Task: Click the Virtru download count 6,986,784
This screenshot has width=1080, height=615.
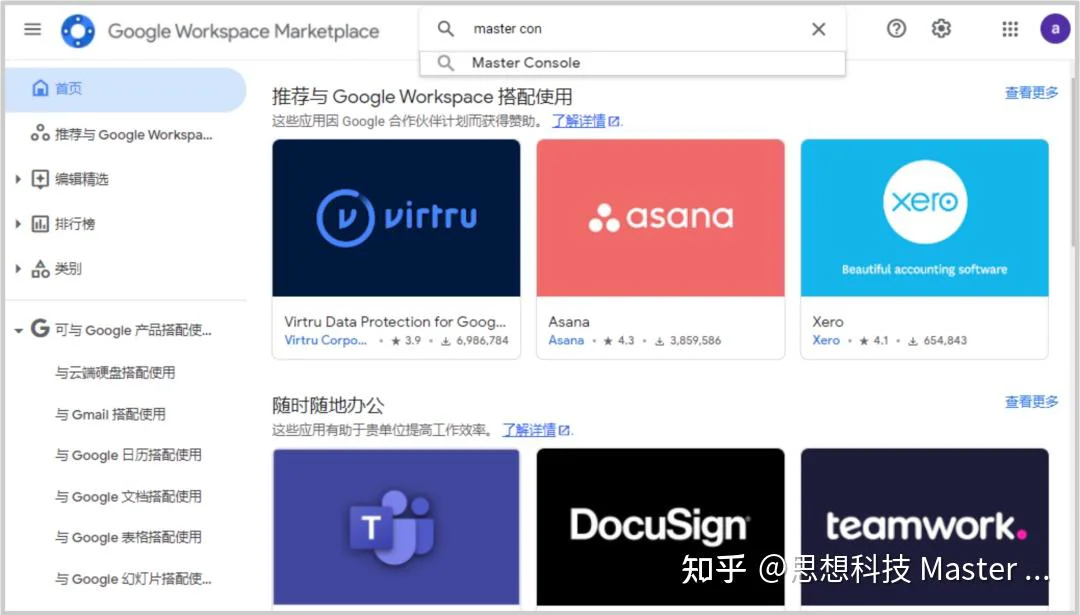Action: (x=475, y=340)
